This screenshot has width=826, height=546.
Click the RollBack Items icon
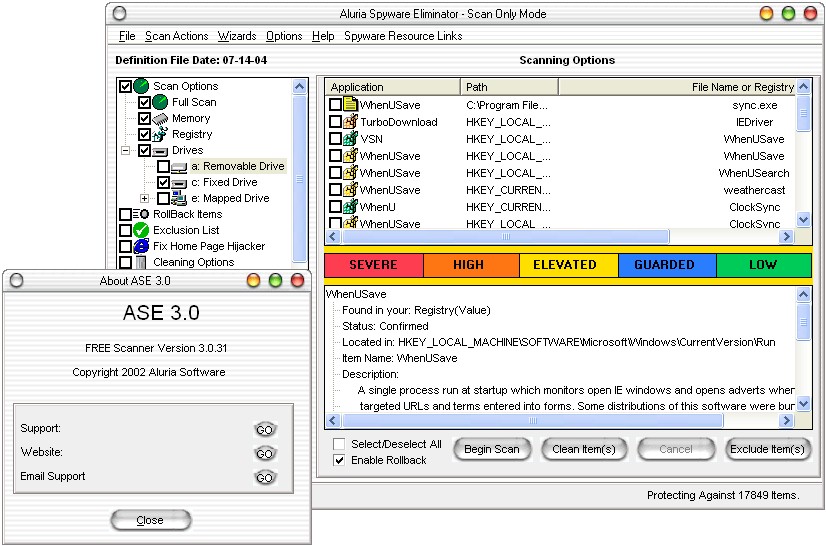pyautogui.click(x=141, y=214)
